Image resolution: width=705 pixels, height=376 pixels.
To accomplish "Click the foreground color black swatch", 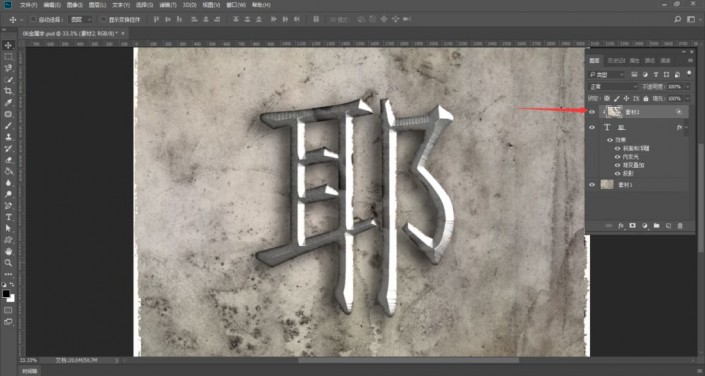I will pyautogui.click(x=6, y=293).
